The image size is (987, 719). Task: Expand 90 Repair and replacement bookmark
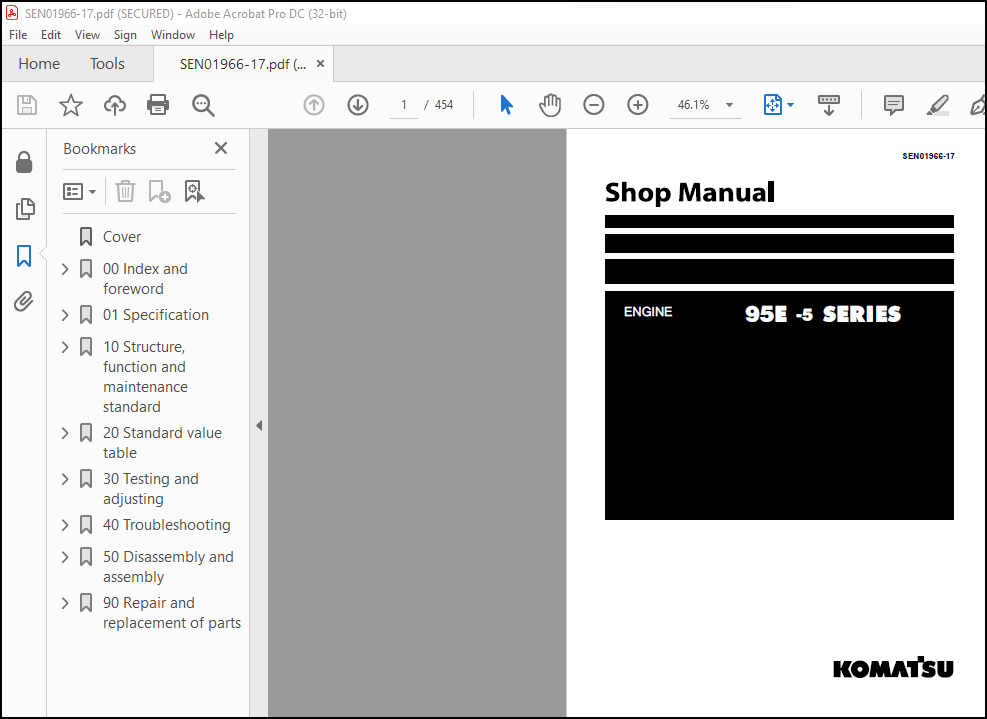[x=65, y=603]
